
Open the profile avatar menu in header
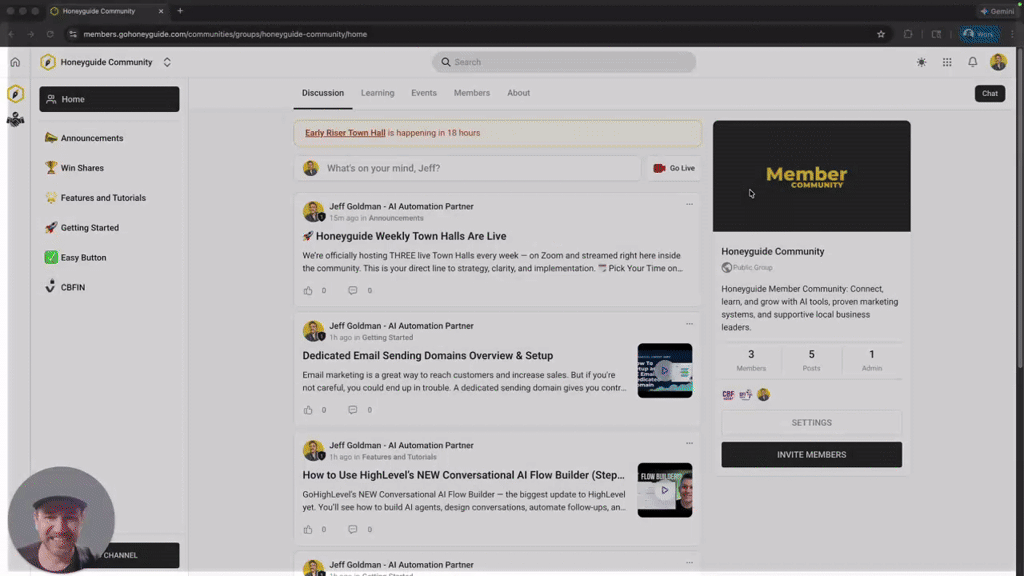pyautogui.click(x=998, y=62)
